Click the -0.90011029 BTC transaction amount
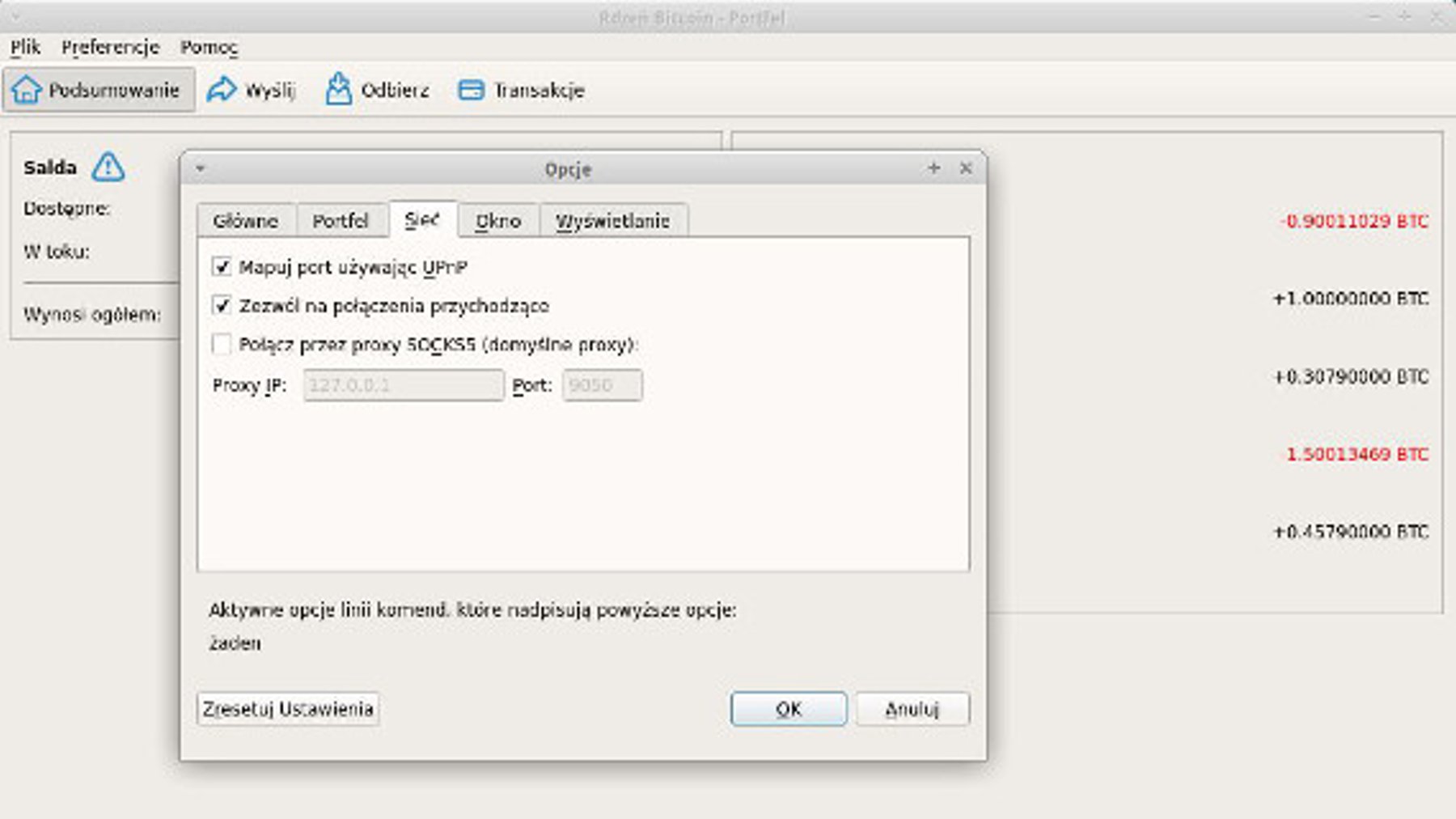 tap(1354, 221)
